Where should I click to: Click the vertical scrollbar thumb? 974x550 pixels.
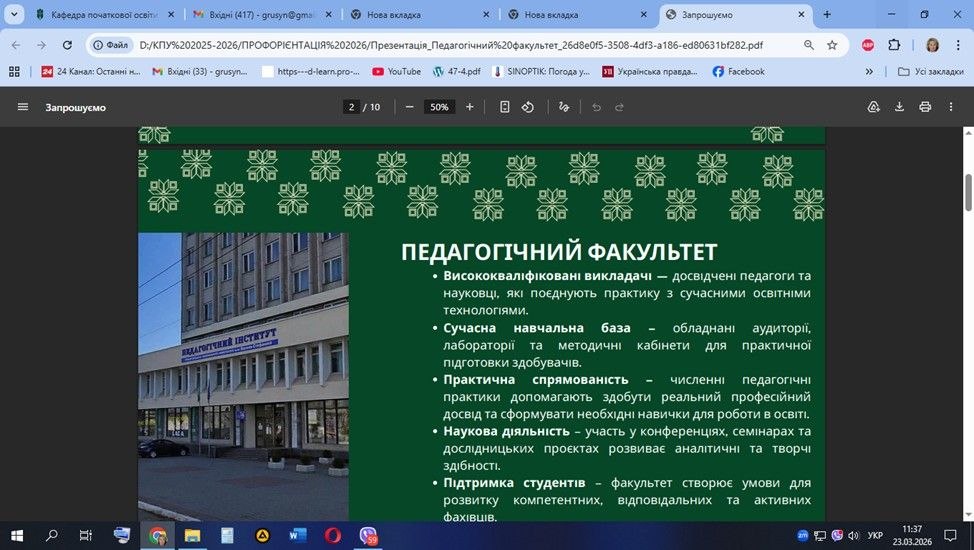(967, 192)
